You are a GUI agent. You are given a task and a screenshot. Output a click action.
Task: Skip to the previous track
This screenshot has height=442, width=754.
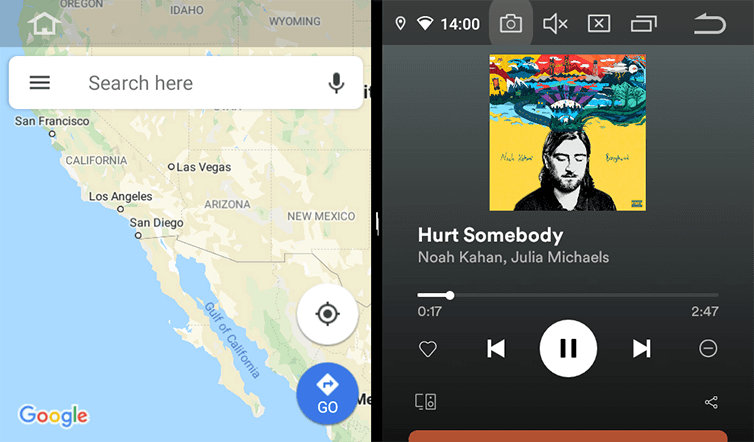tap(496, 349)
